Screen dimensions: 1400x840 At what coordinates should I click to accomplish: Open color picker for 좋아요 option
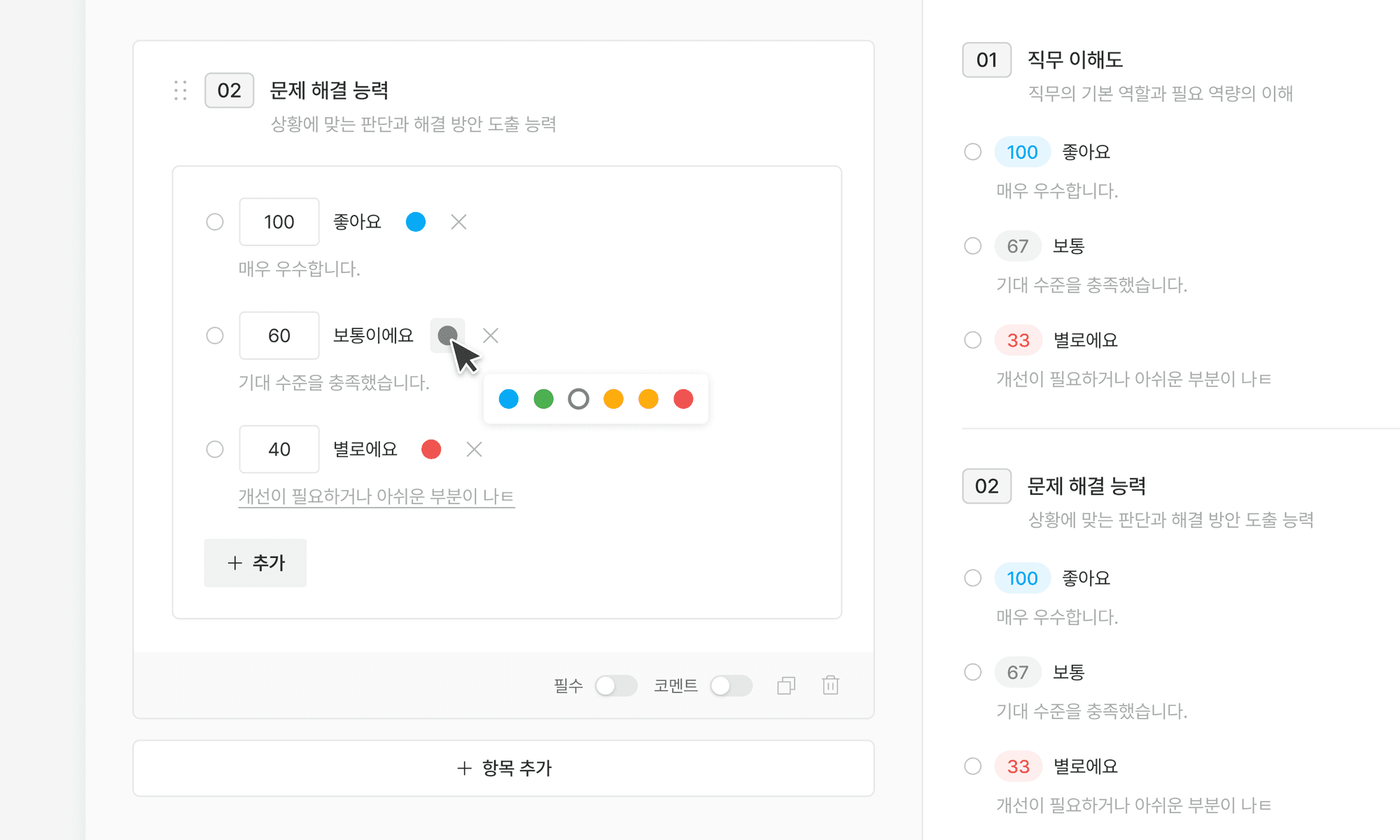tap(416, 222)
